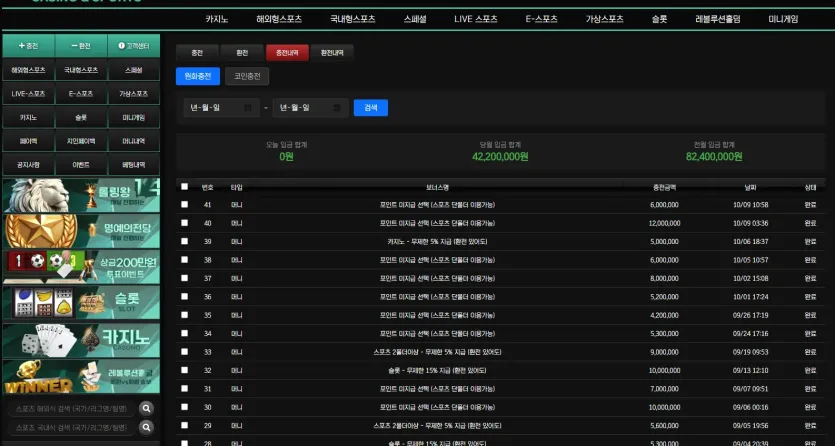Check the checkbox for row number 37
The width and height of the screenshot is (835, 446).
tap(184, 278)
